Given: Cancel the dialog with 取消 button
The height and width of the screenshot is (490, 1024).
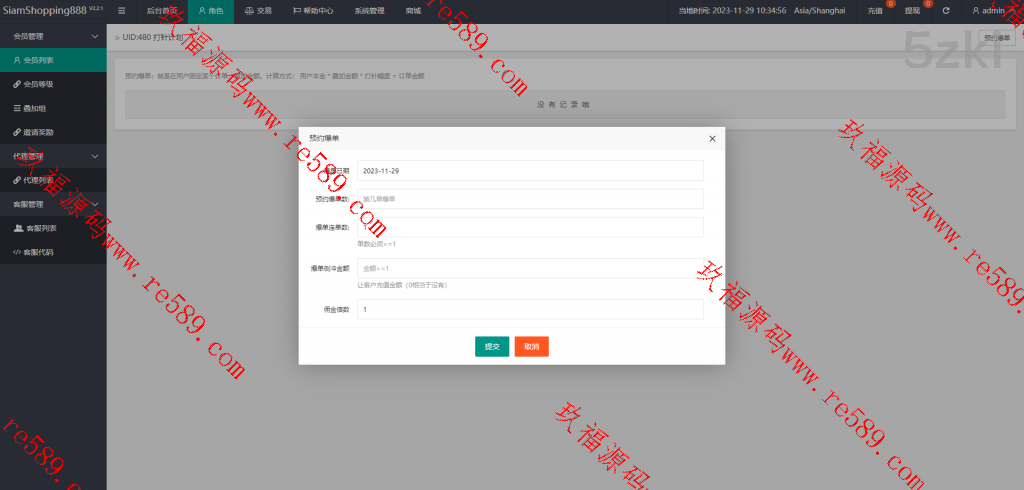Looking at the screenshot, I should click(x=532, y=347).
